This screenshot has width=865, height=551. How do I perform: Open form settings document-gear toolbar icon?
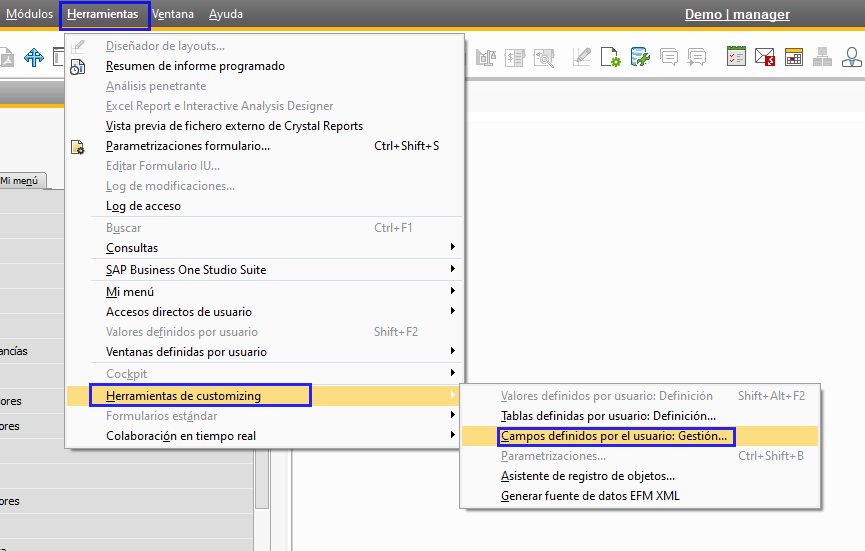tap(611, 57)
